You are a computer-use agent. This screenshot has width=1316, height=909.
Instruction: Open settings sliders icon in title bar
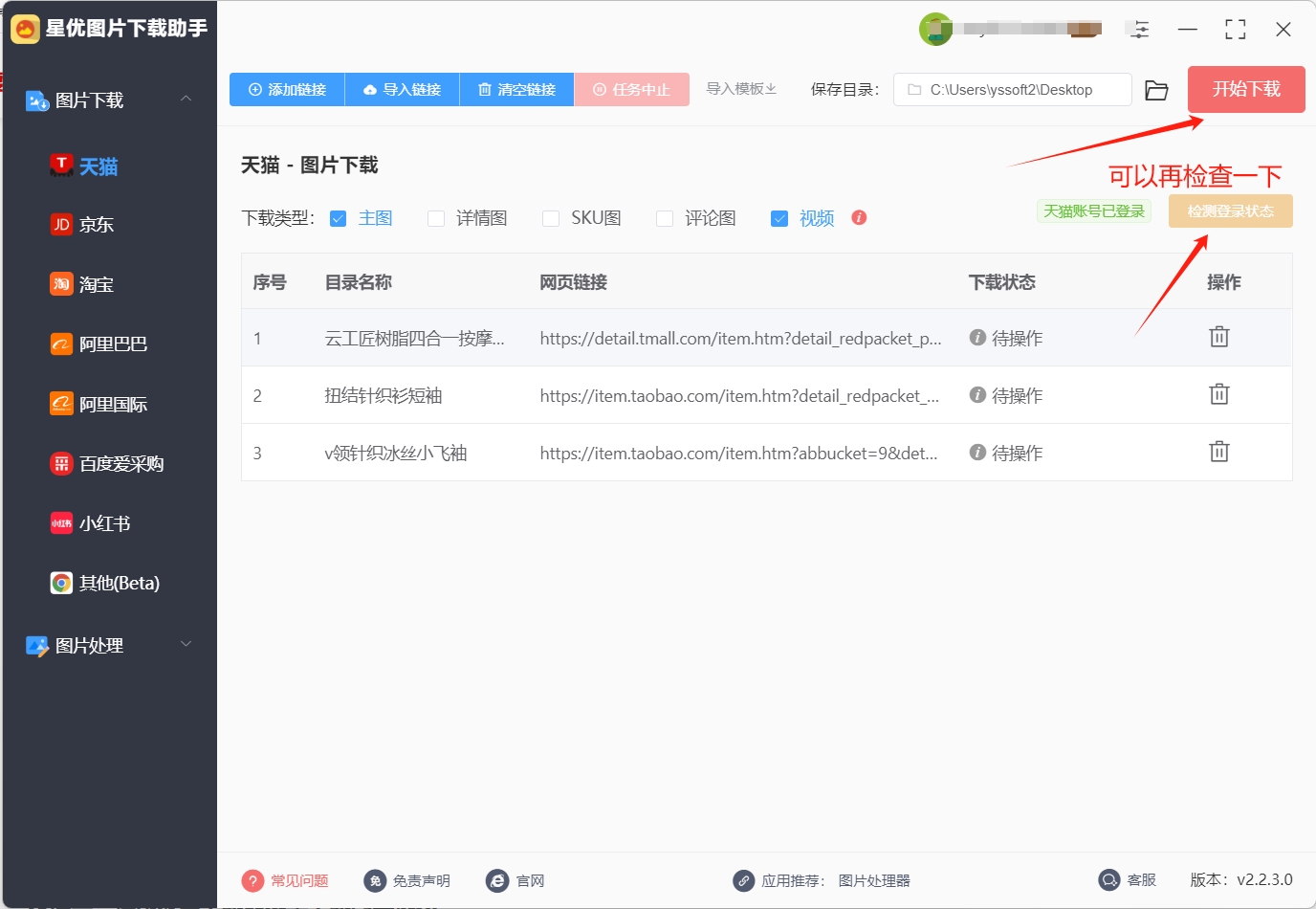[1139, 30]
